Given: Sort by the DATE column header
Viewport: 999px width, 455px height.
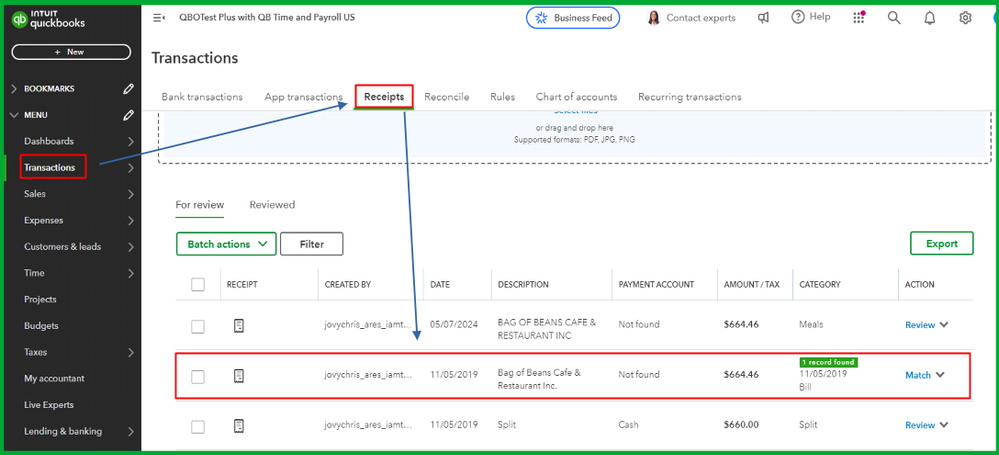Looking at the screenshot, I should coord(440,285).
